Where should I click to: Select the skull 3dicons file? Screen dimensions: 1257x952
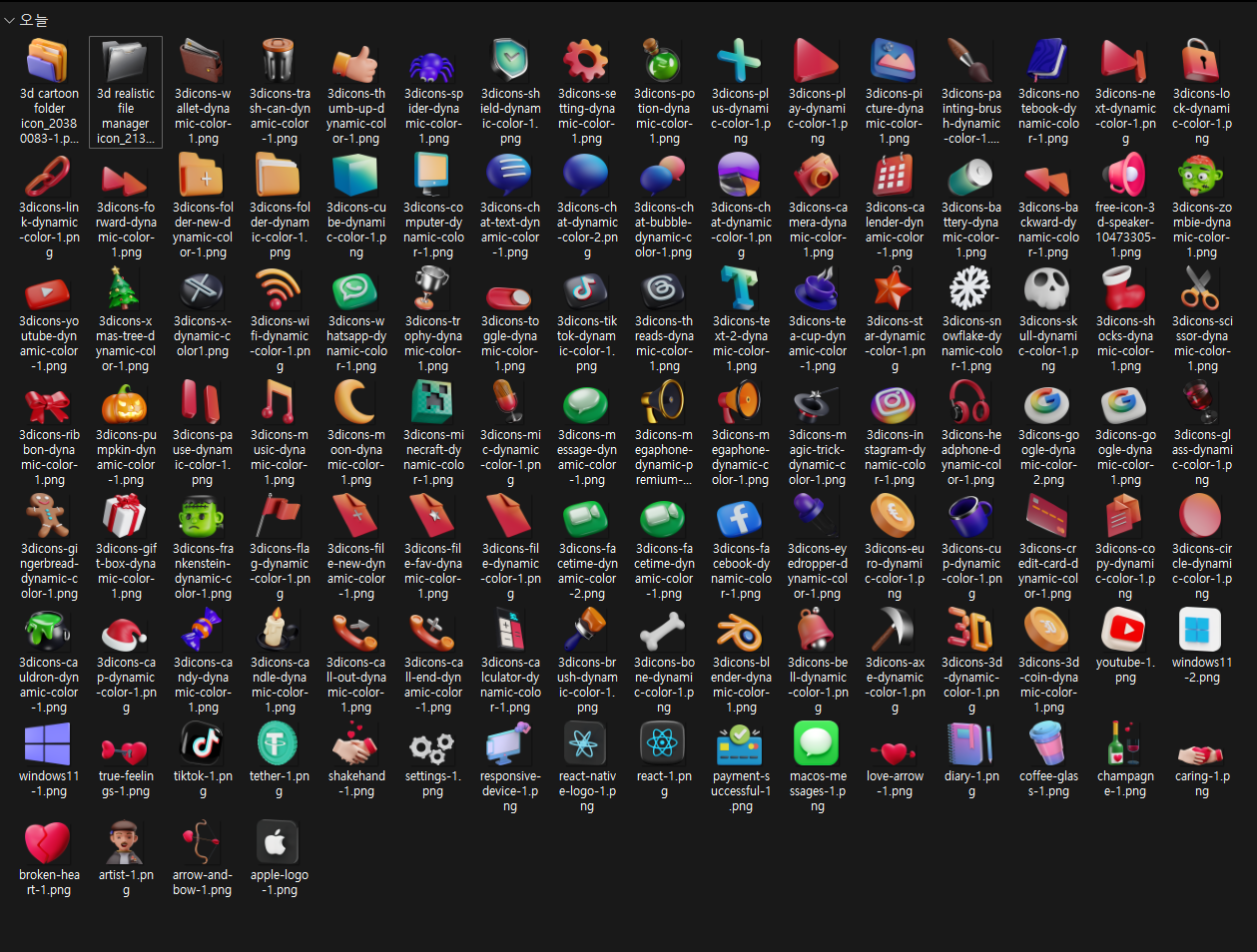click(1048, 319)
